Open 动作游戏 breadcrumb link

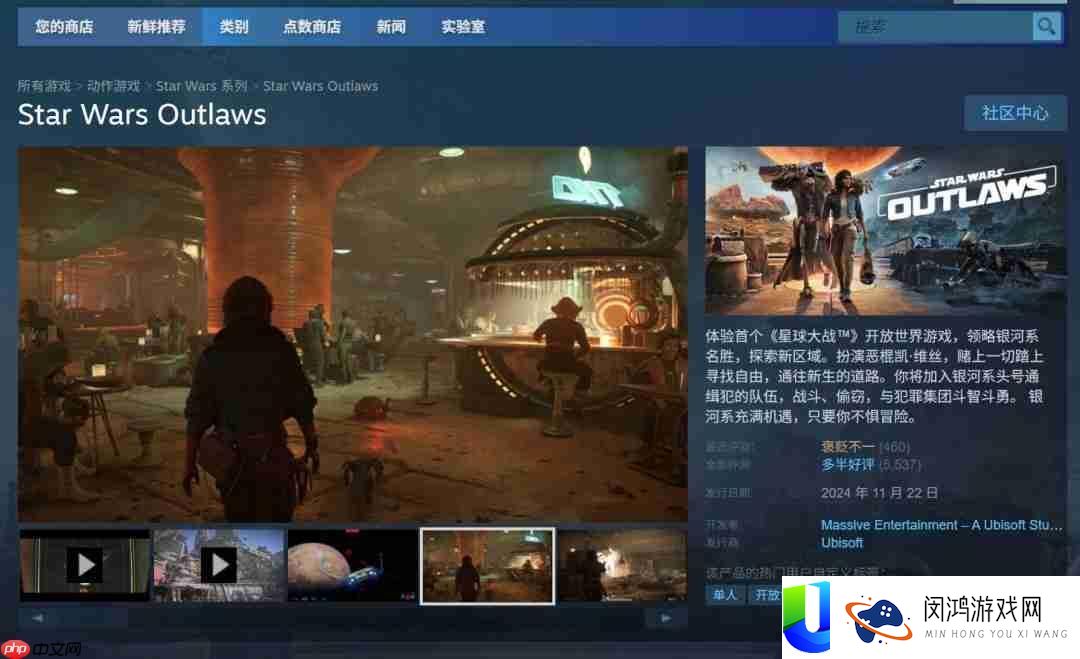click(x=114, y=86)
